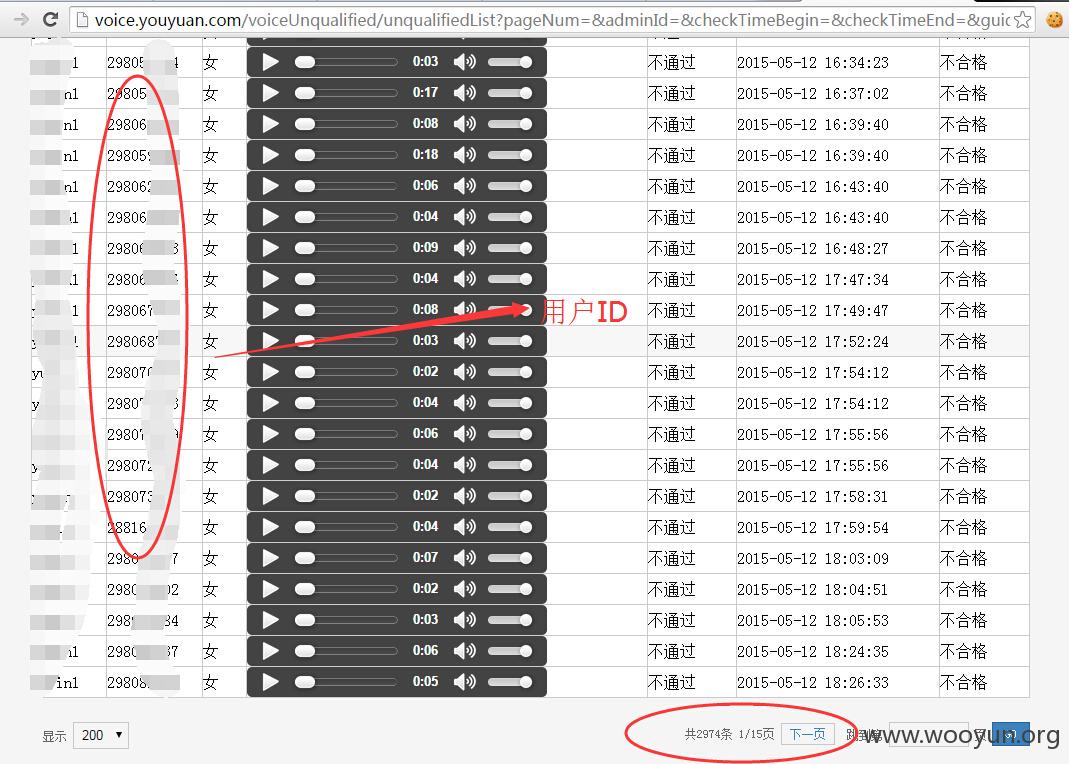This screenshot has width=1069, height=764.
Task: Mute the audio in the 18:04:51 row
Action: [465, 589]
